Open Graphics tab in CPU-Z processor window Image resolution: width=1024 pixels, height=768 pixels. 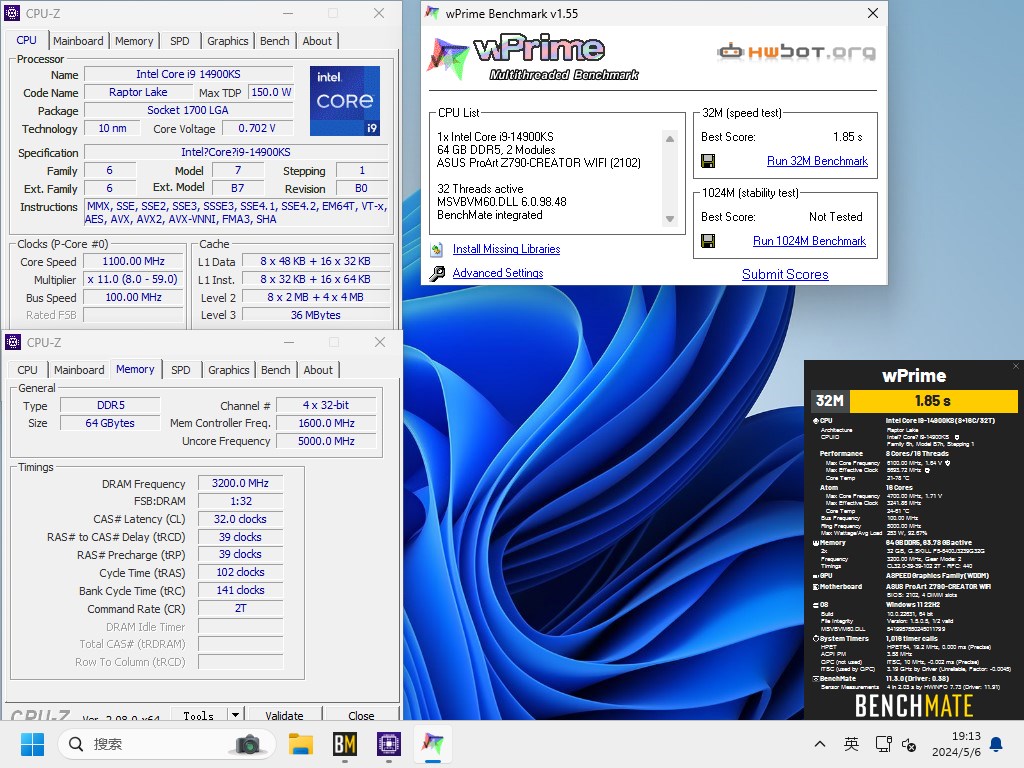tap(228, 40)
